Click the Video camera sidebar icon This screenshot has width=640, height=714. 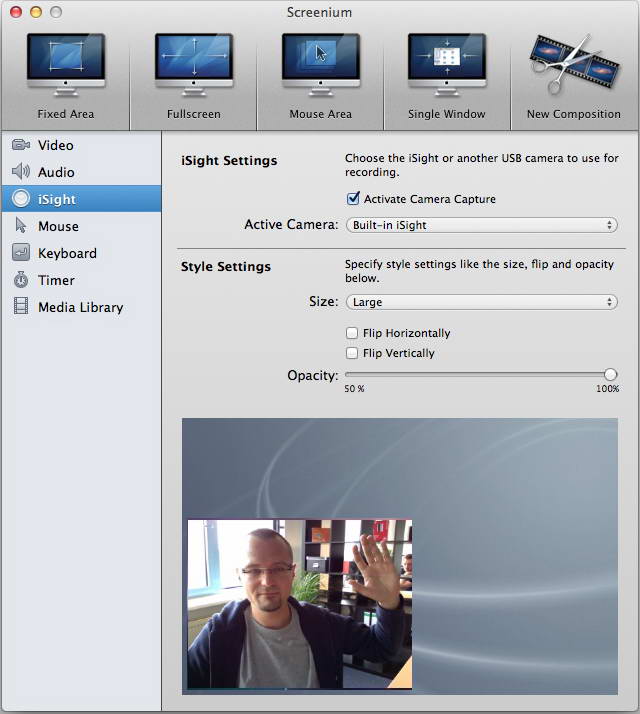click(x=21, y=145)
